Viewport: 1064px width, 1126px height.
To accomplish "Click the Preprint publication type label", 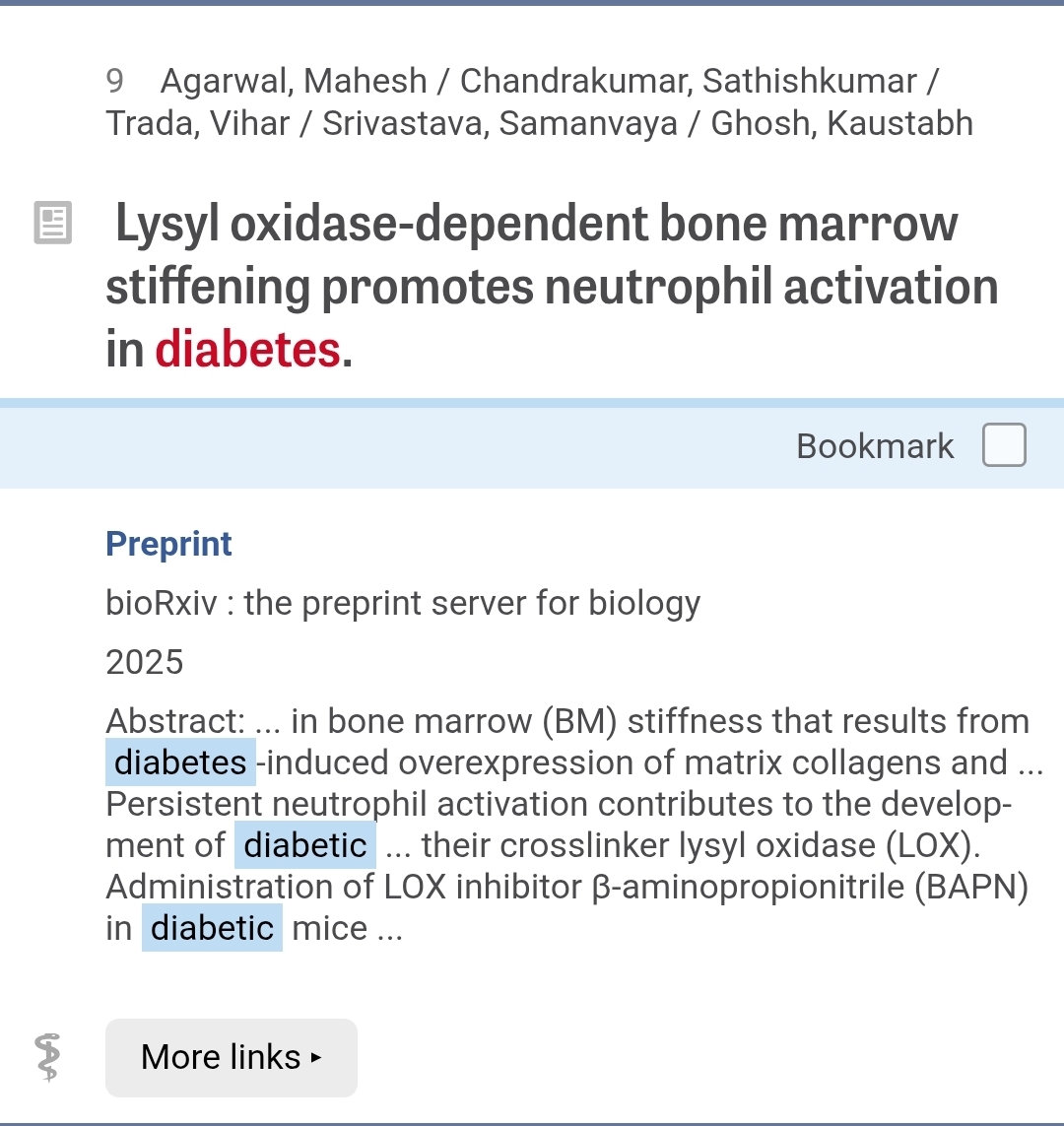I will pyautogui.click(x=168, y=544).
